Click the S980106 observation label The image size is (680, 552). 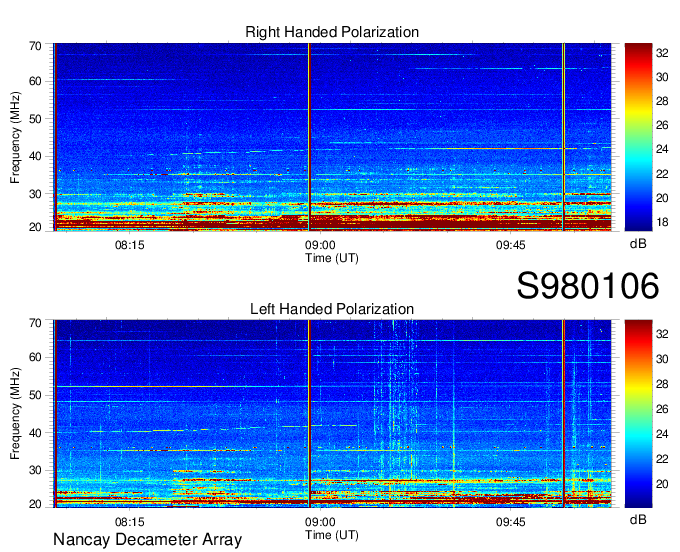588,286
